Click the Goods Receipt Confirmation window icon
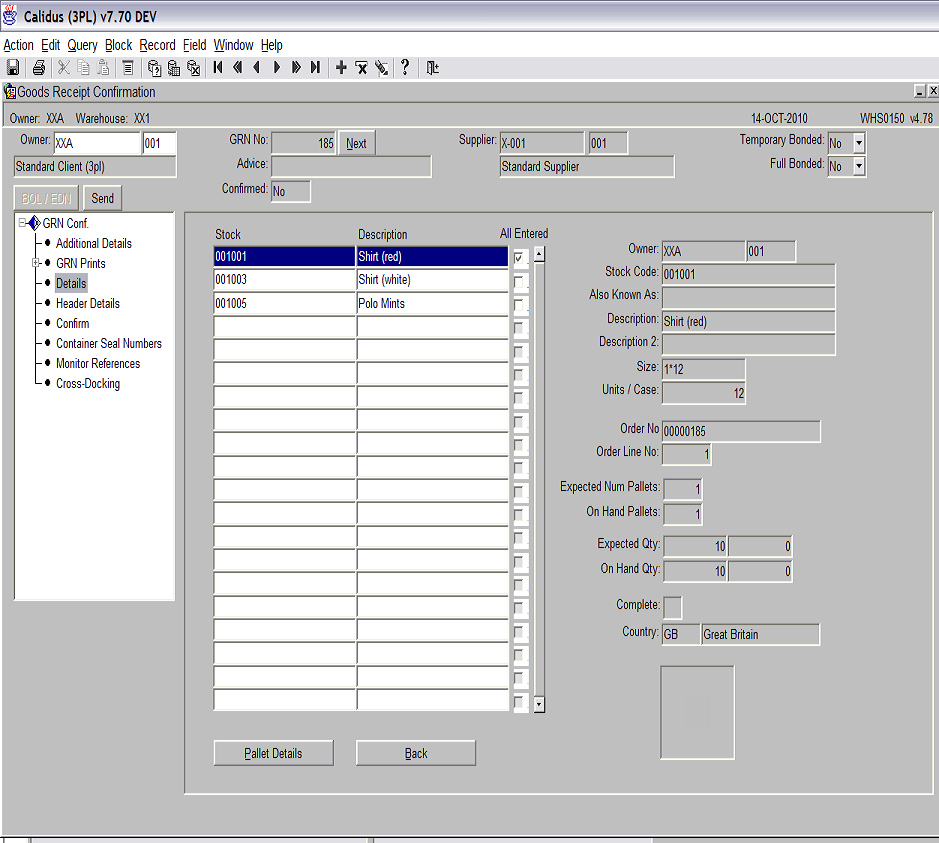 point(10,92)
